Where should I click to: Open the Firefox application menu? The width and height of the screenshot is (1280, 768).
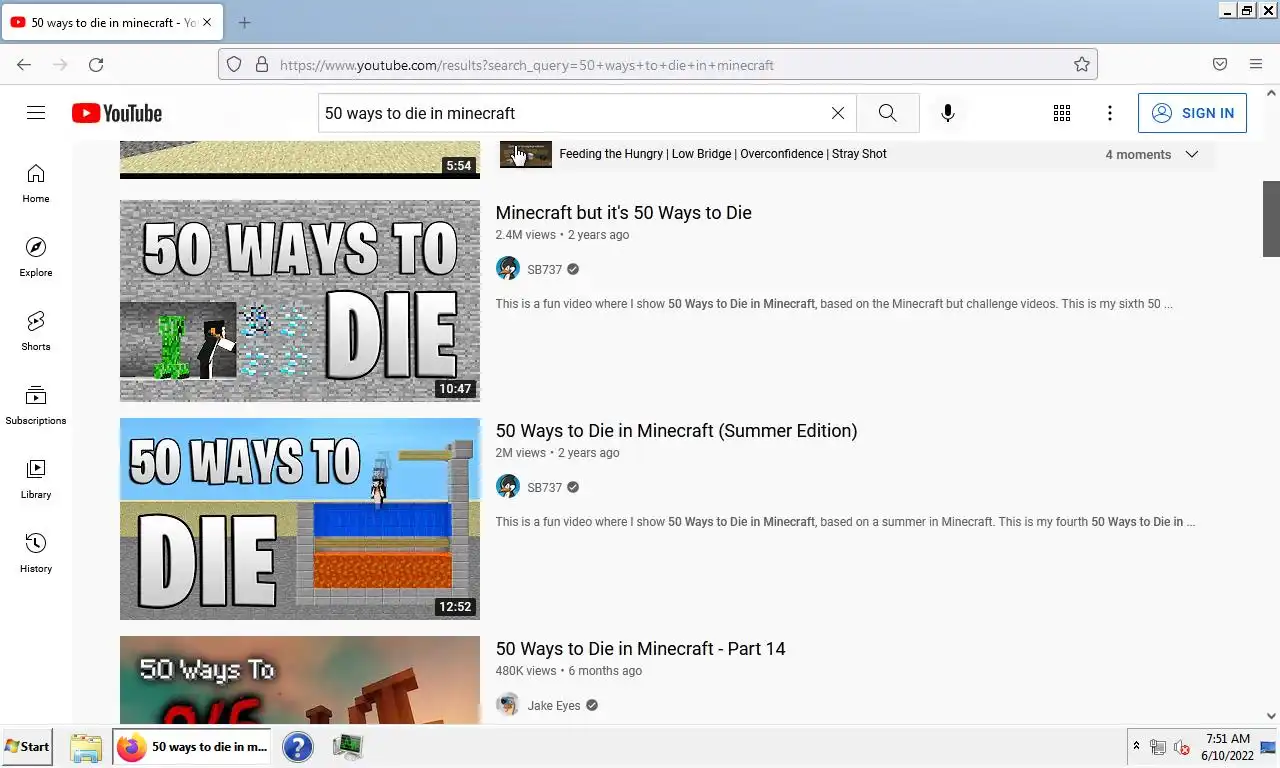click(x=1256, y=64)
